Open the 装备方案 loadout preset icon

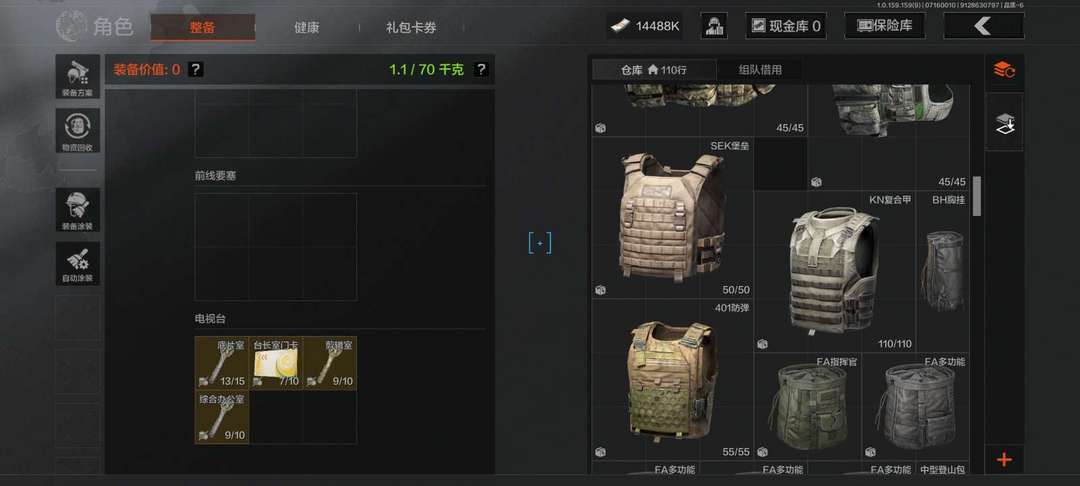(x=78, y=76)
